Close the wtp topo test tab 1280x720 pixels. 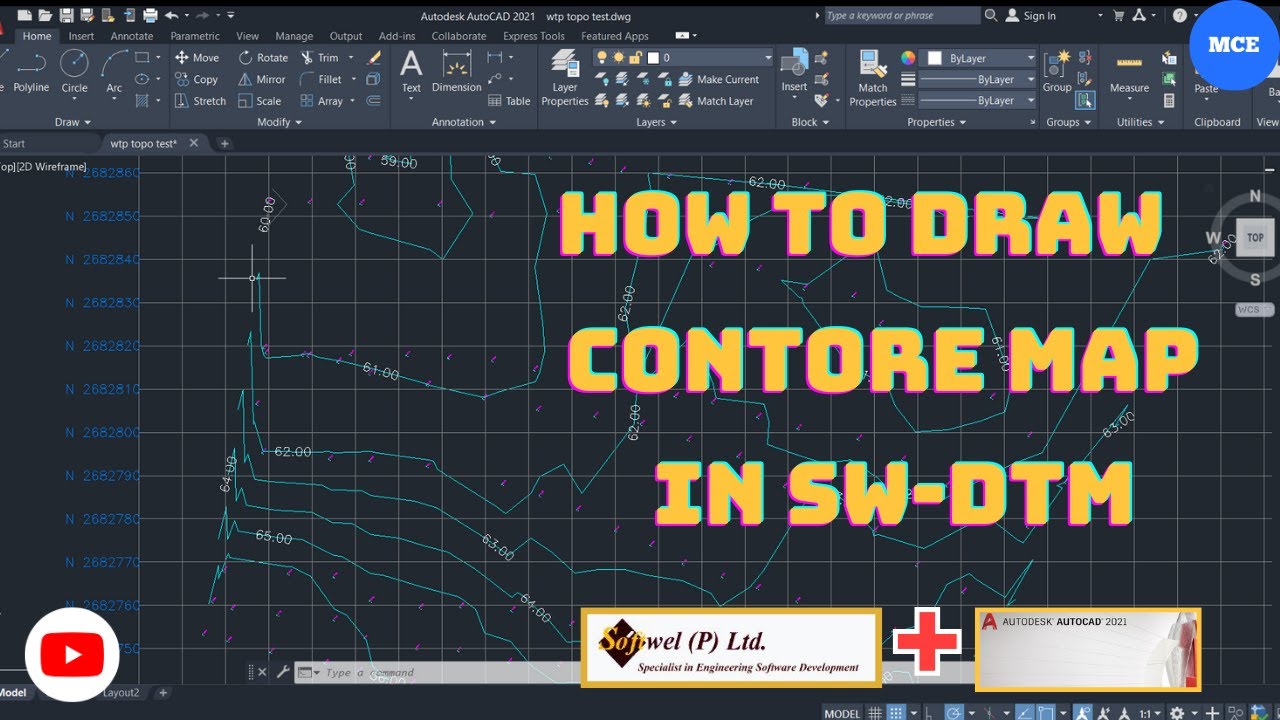(193, 143)
